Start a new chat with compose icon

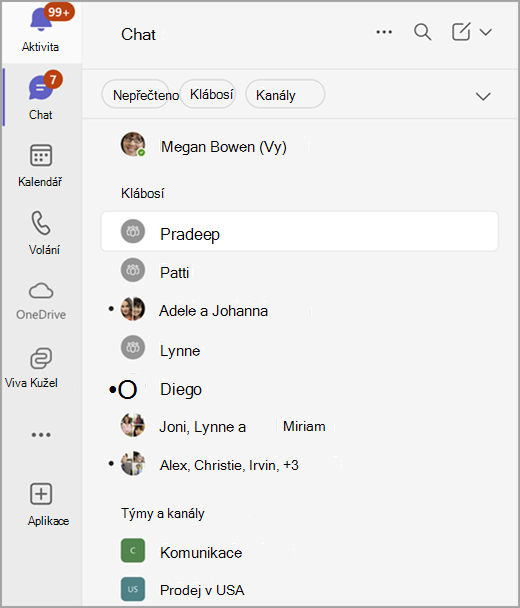click(x=461, y=31)
